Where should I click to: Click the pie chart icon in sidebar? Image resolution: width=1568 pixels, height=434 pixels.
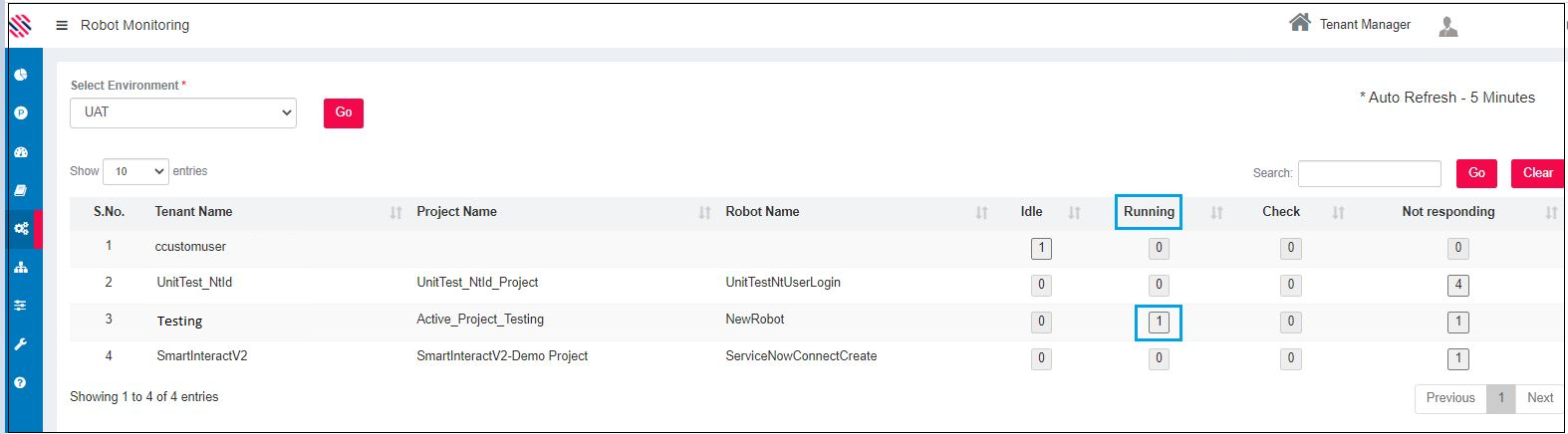(x=21, y=75)
